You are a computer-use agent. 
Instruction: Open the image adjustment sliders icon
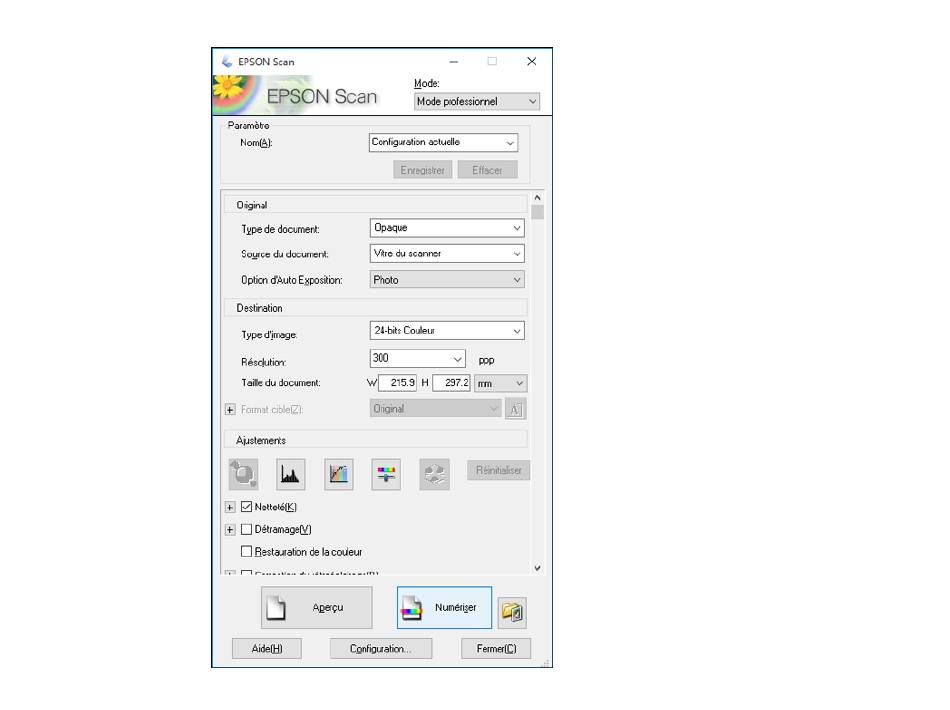point(387,474)
